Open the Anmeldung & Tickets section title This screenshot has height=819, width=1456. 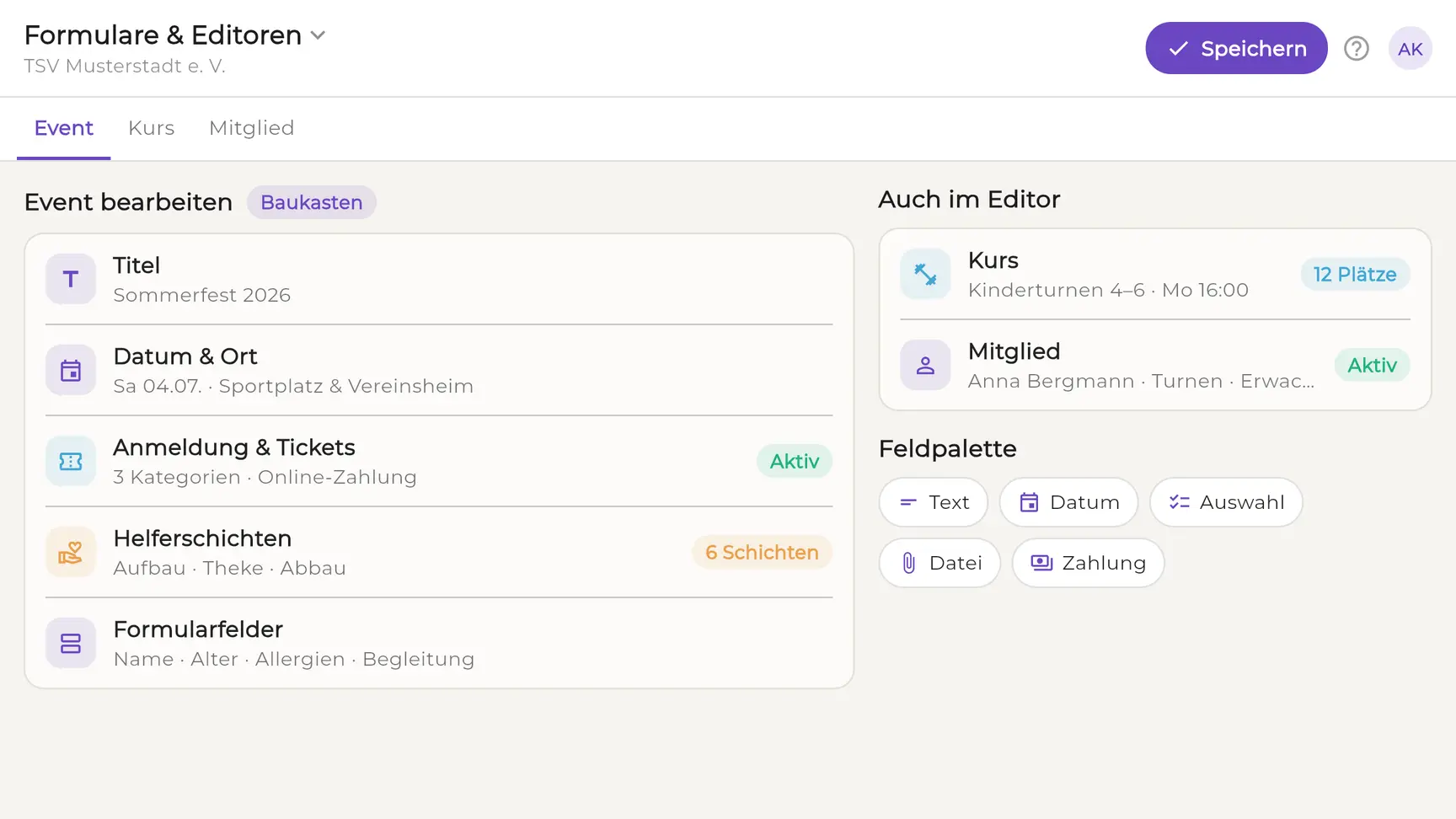click(x=234, y=447)
